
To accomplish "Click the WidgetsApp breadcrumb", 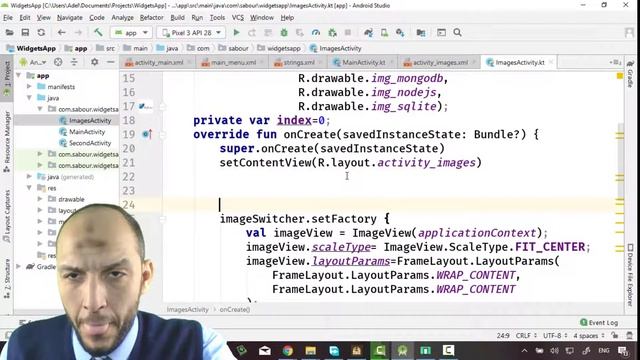I will pyautogui.click(x=31, y=48).
